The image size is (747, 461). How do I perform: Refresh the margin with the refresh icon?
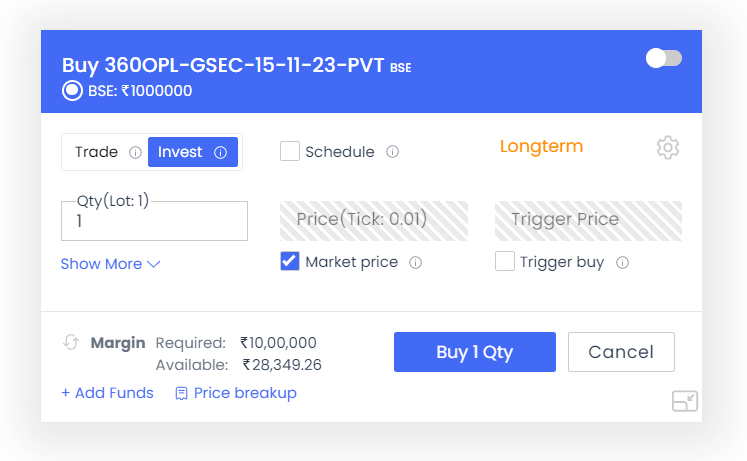point(71,342)
